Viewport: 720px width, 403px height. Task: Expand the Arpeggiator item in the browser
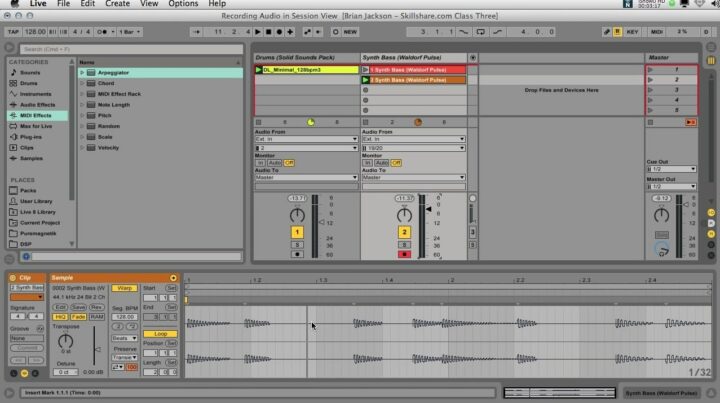click(x=82, y=73)
